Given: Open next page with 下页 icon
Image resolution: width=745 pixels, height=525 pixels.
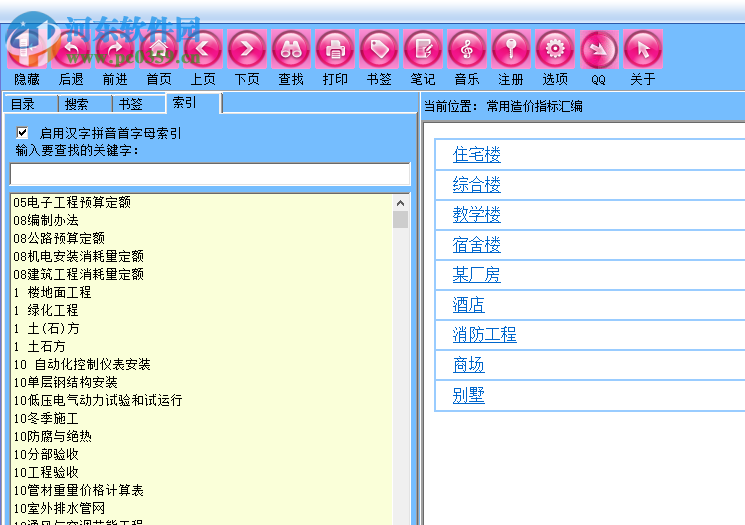Looking at the screenshot, I should point(247,48).
